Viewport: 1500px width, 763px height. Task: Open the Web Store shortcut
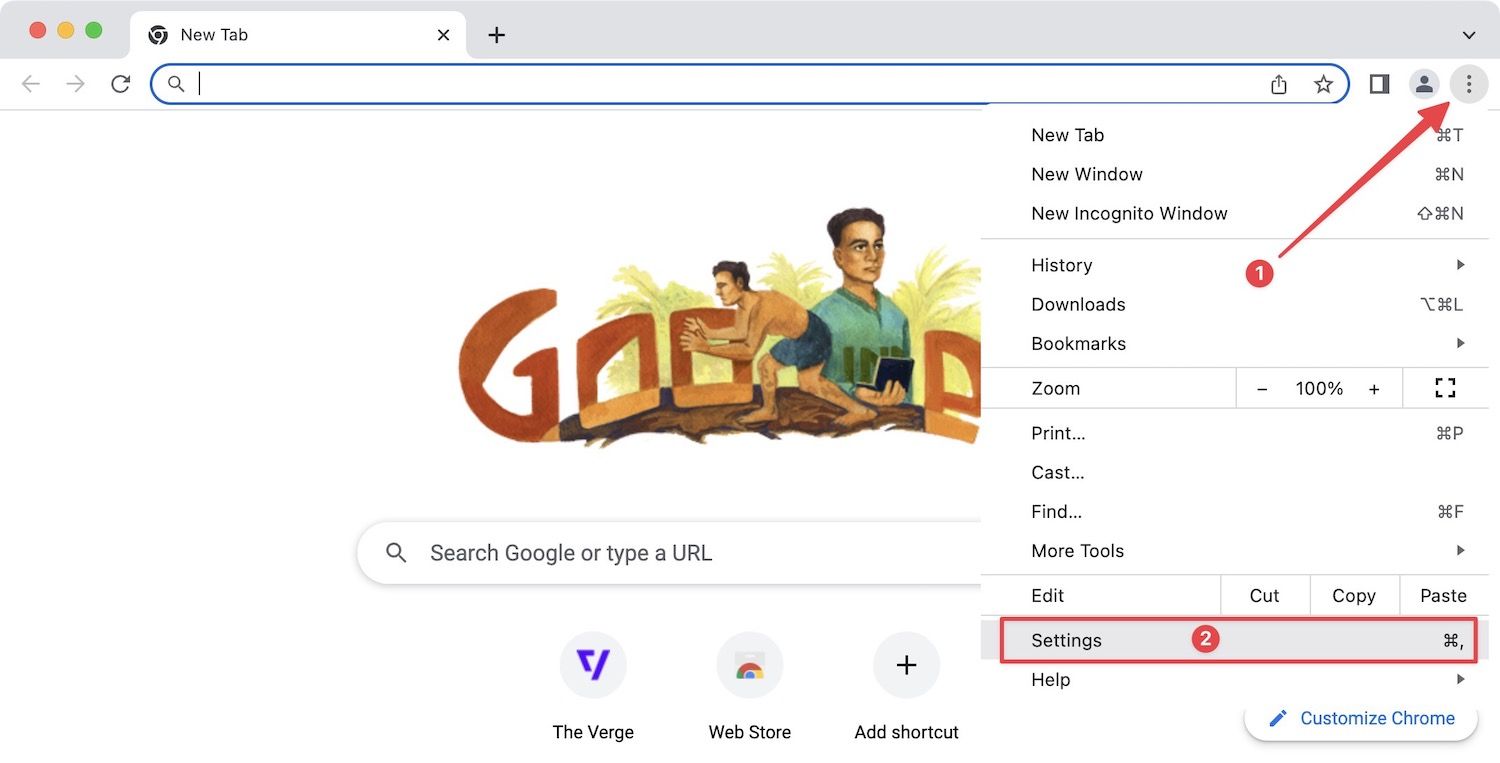click(x=749, y=665)
